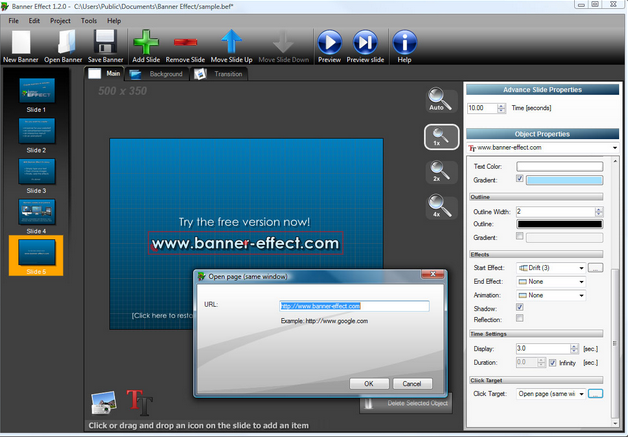Open the File menu
Screen dimensions: 628x437
coord(14,21)
